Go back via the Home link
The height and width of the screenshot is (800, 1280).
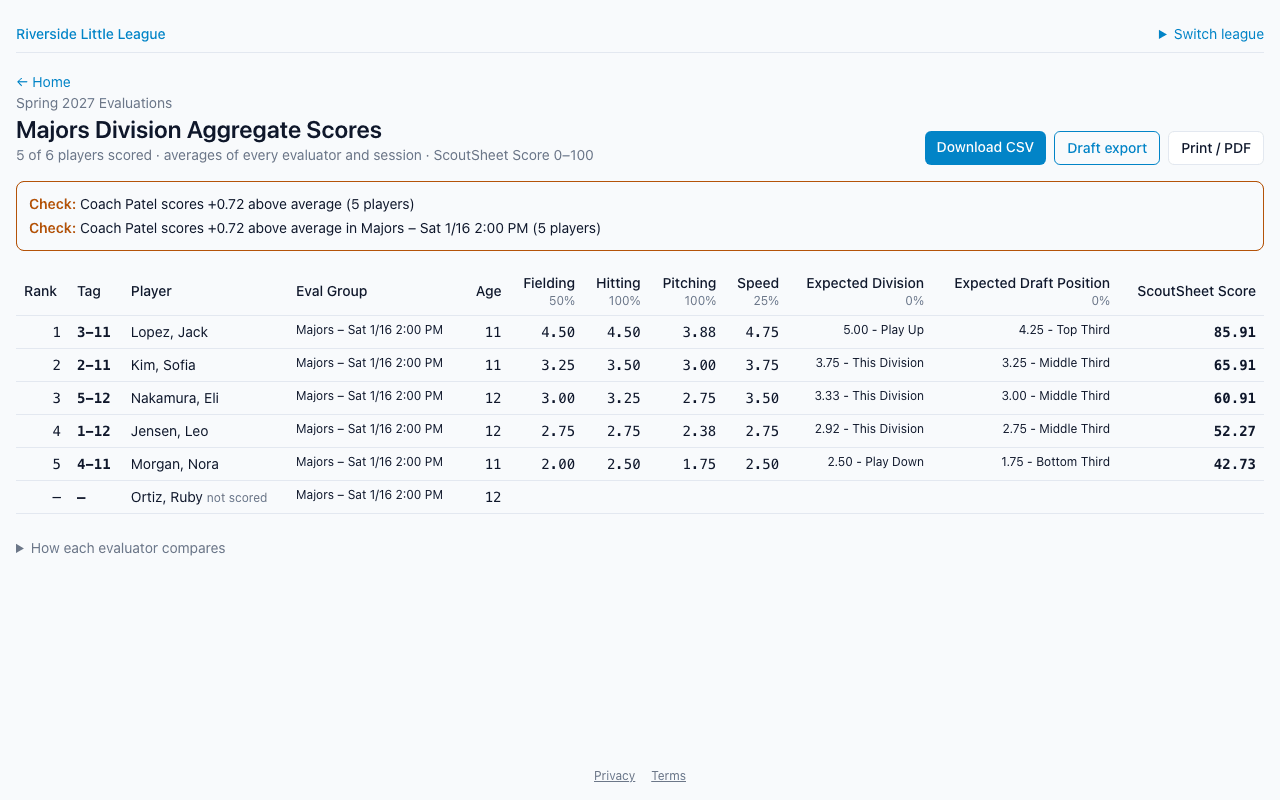pyautogui.click(x=43, y=82)
